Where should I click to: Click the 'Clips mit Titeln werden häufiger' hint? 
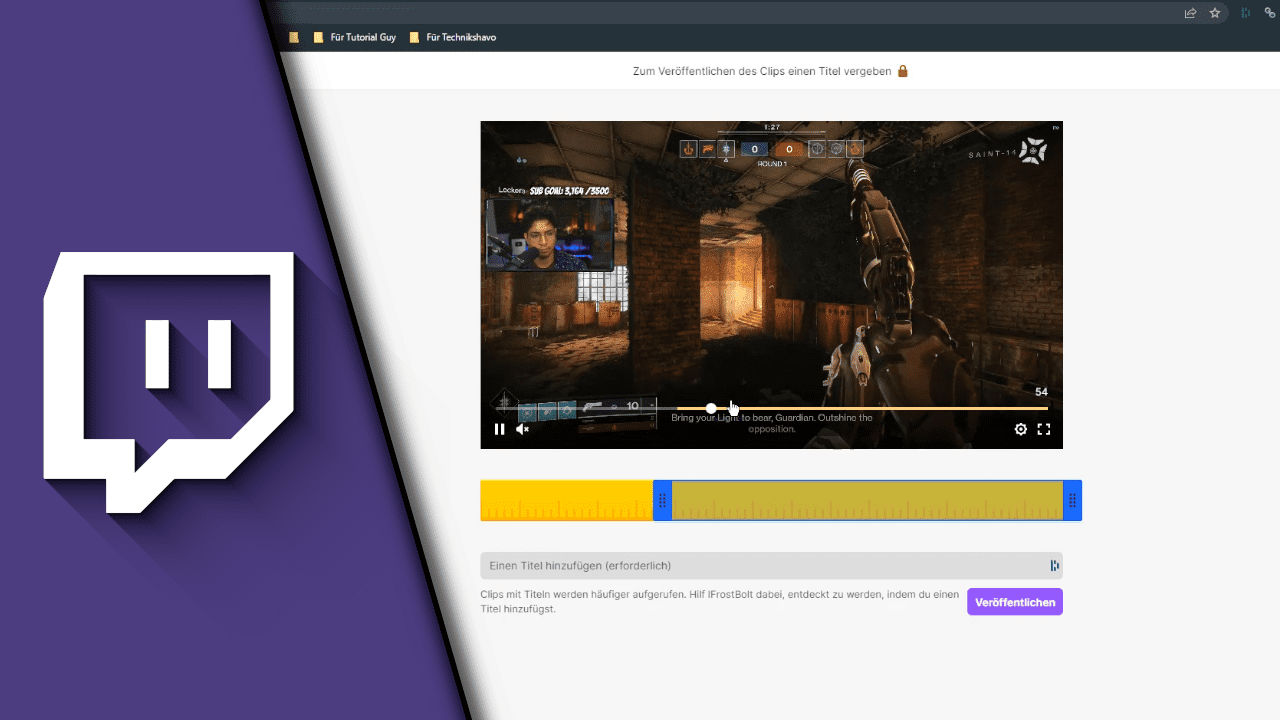tap(719, 601)
